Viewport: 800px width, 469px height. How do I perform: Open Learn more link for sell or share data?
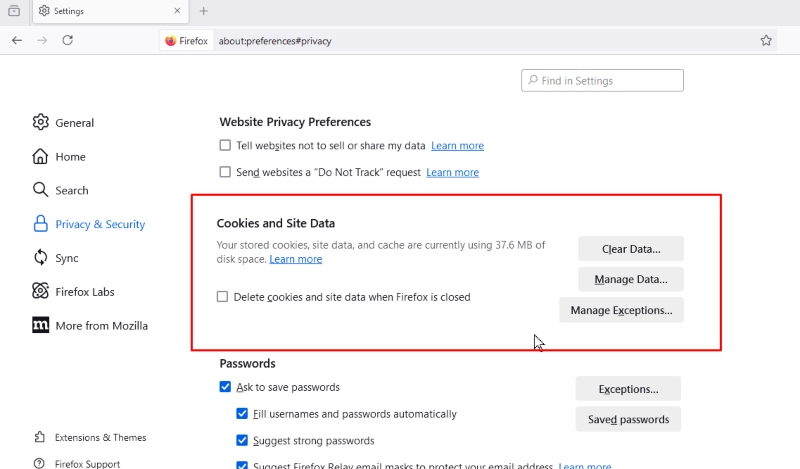pyautogui.click(x=457, y=146)
